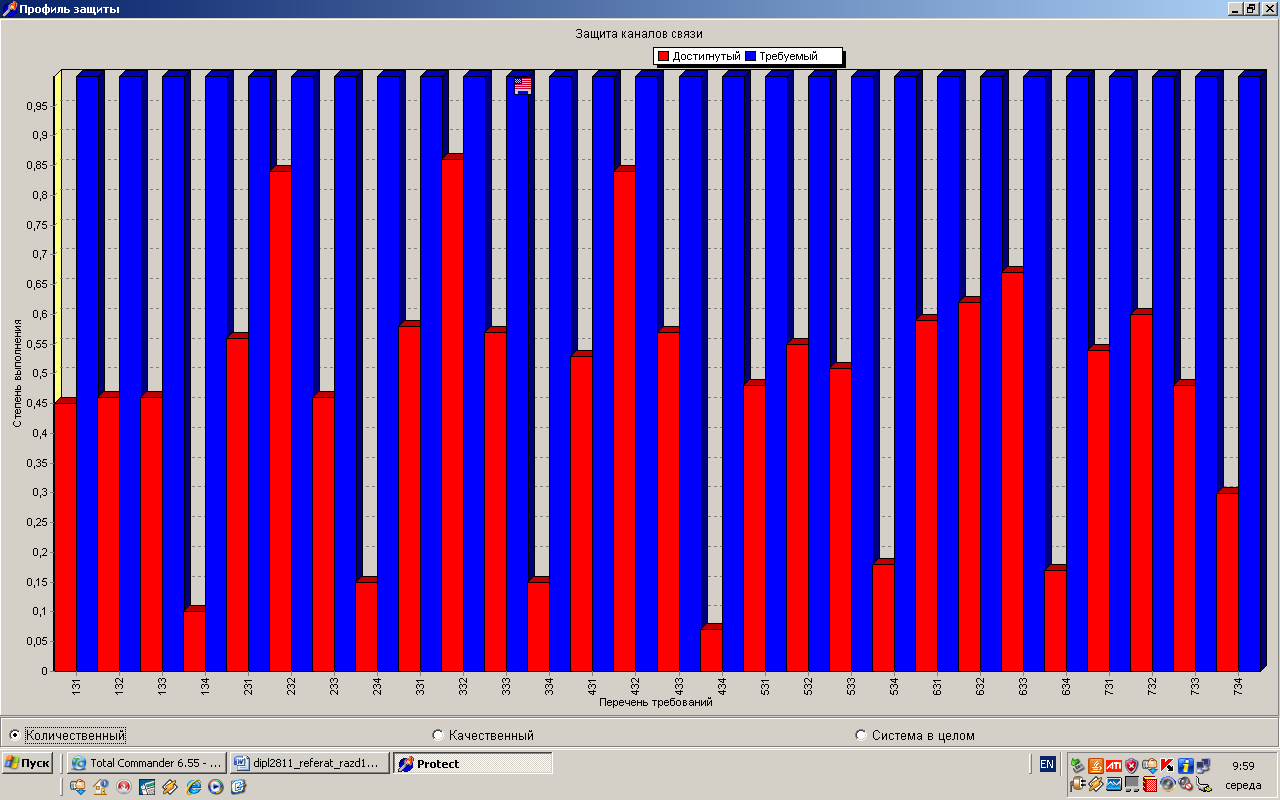Switch to Total Commander 6.55 taskbar item

click(x=146, y=764)
